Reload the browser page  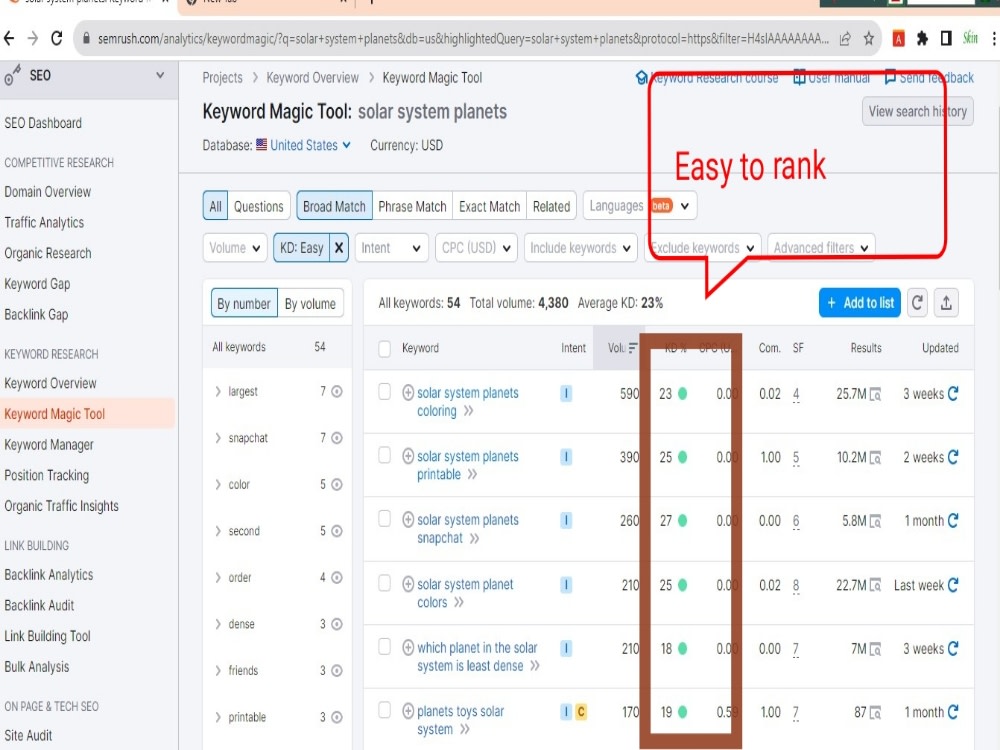pyautogui.click(x=57, y=39)
